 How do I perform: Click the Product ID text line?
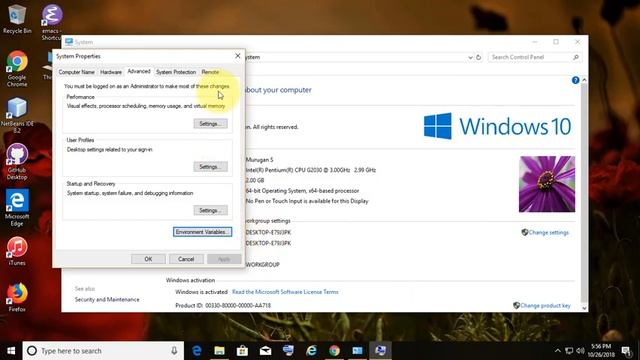click(x=223, y=305)
